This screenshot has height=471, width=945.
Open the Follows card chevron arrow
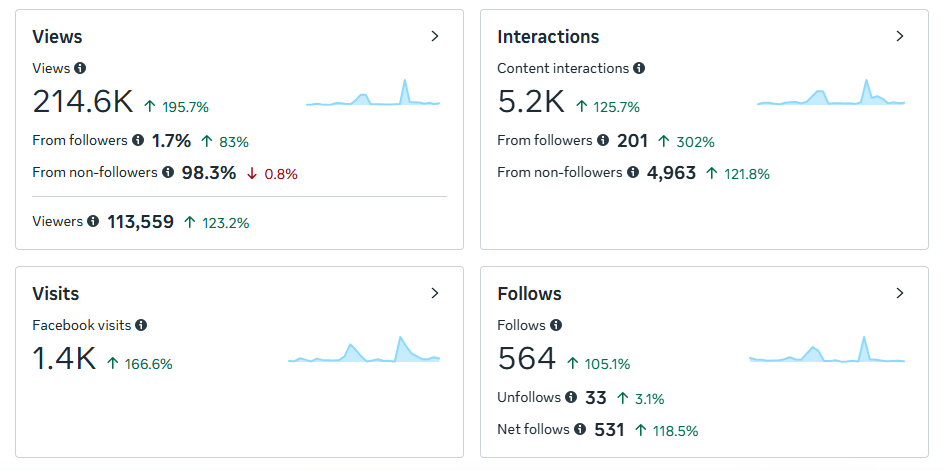(900, 293)
